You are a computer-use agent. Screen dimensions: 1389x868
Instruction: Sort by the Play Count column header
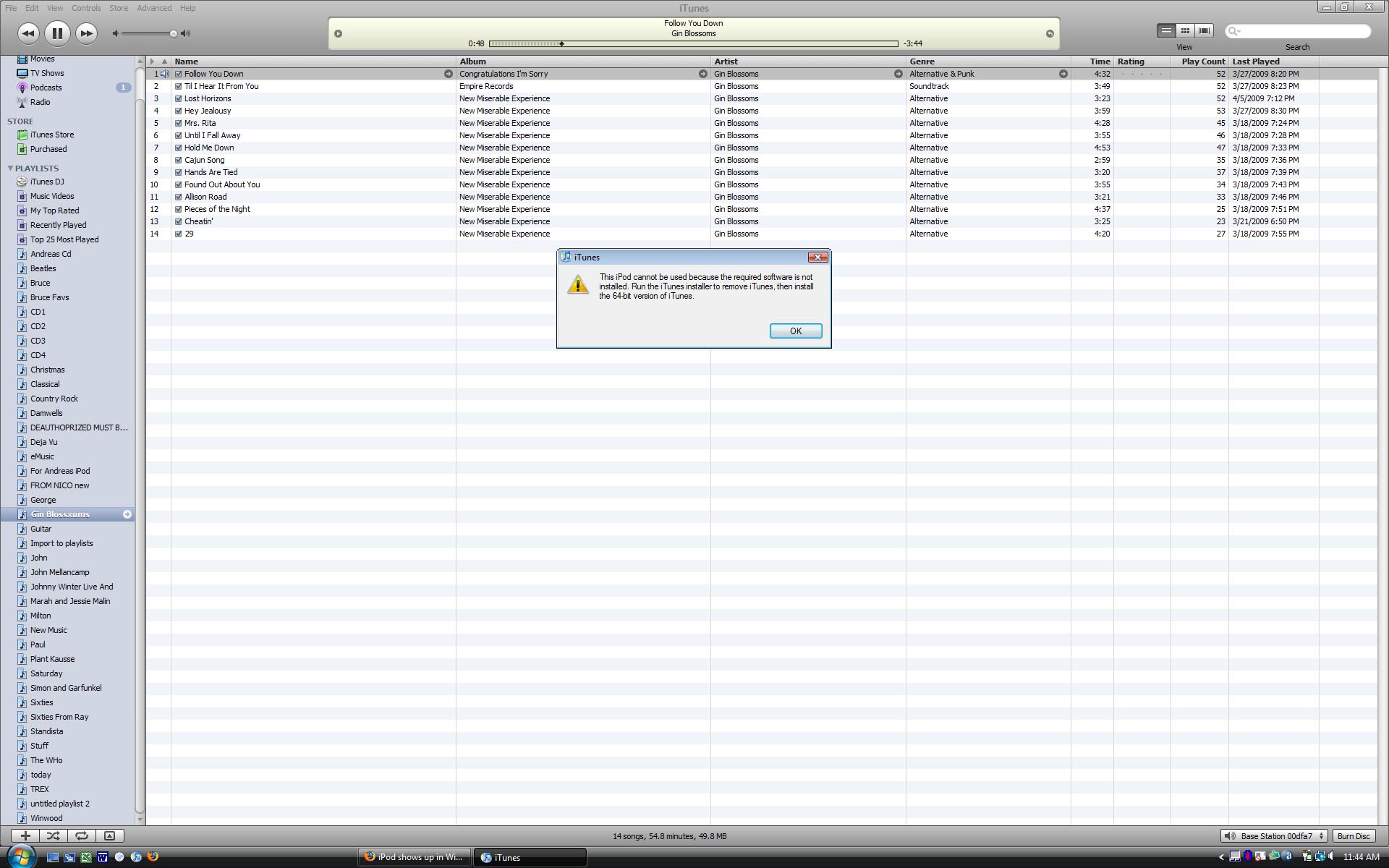pyautogui.click(x=1199, y=61)
